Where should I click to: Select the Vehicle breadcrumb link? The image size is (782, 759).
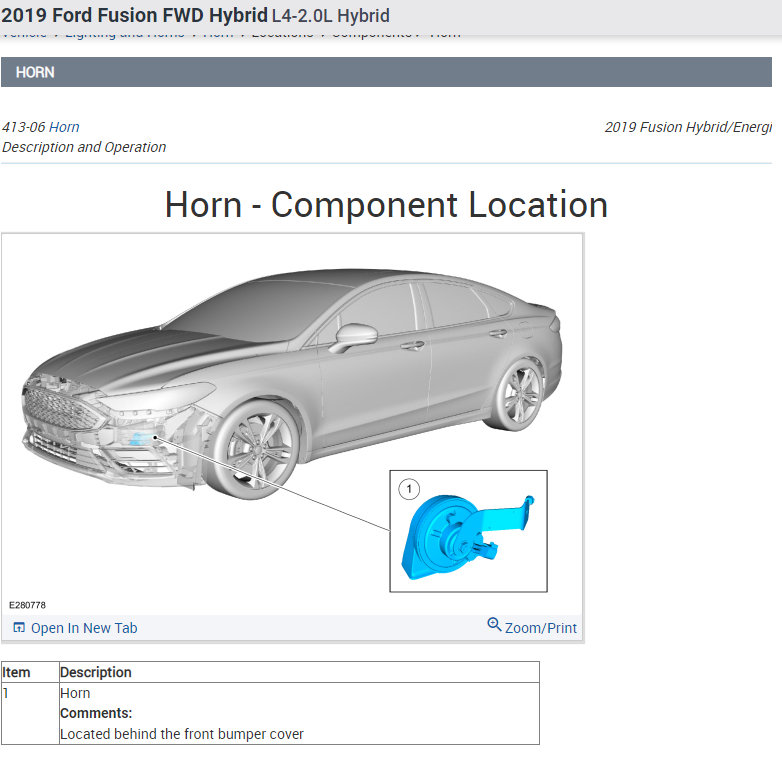(x=24, y=35)
